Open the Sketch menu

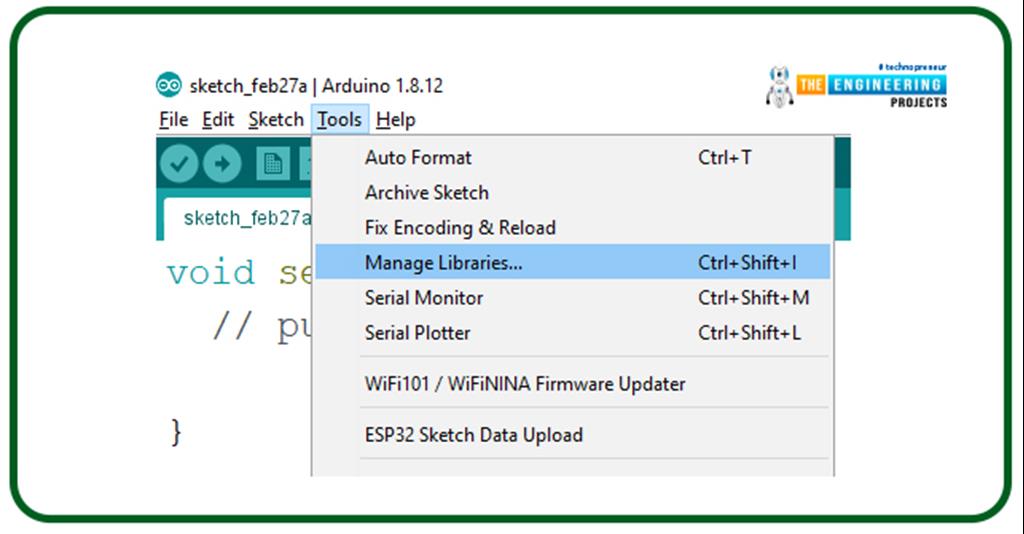click(276, 119)
